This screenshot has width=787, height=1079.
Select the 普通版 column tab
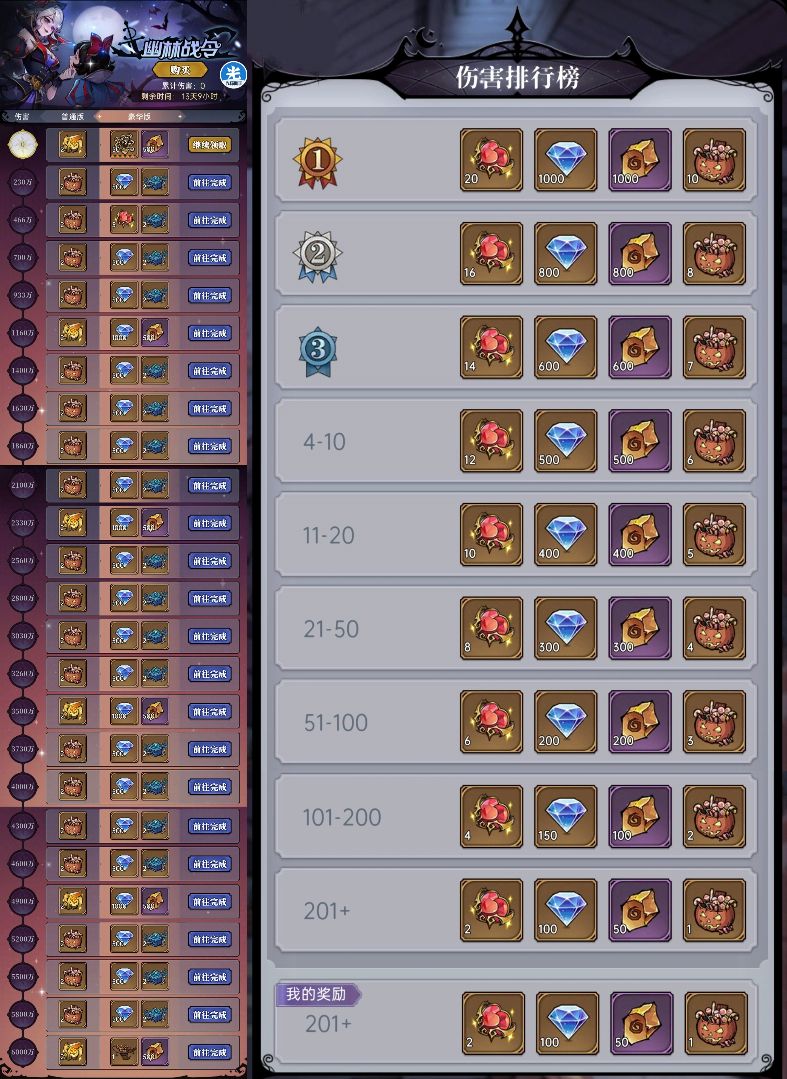click(x=72, y=116)
